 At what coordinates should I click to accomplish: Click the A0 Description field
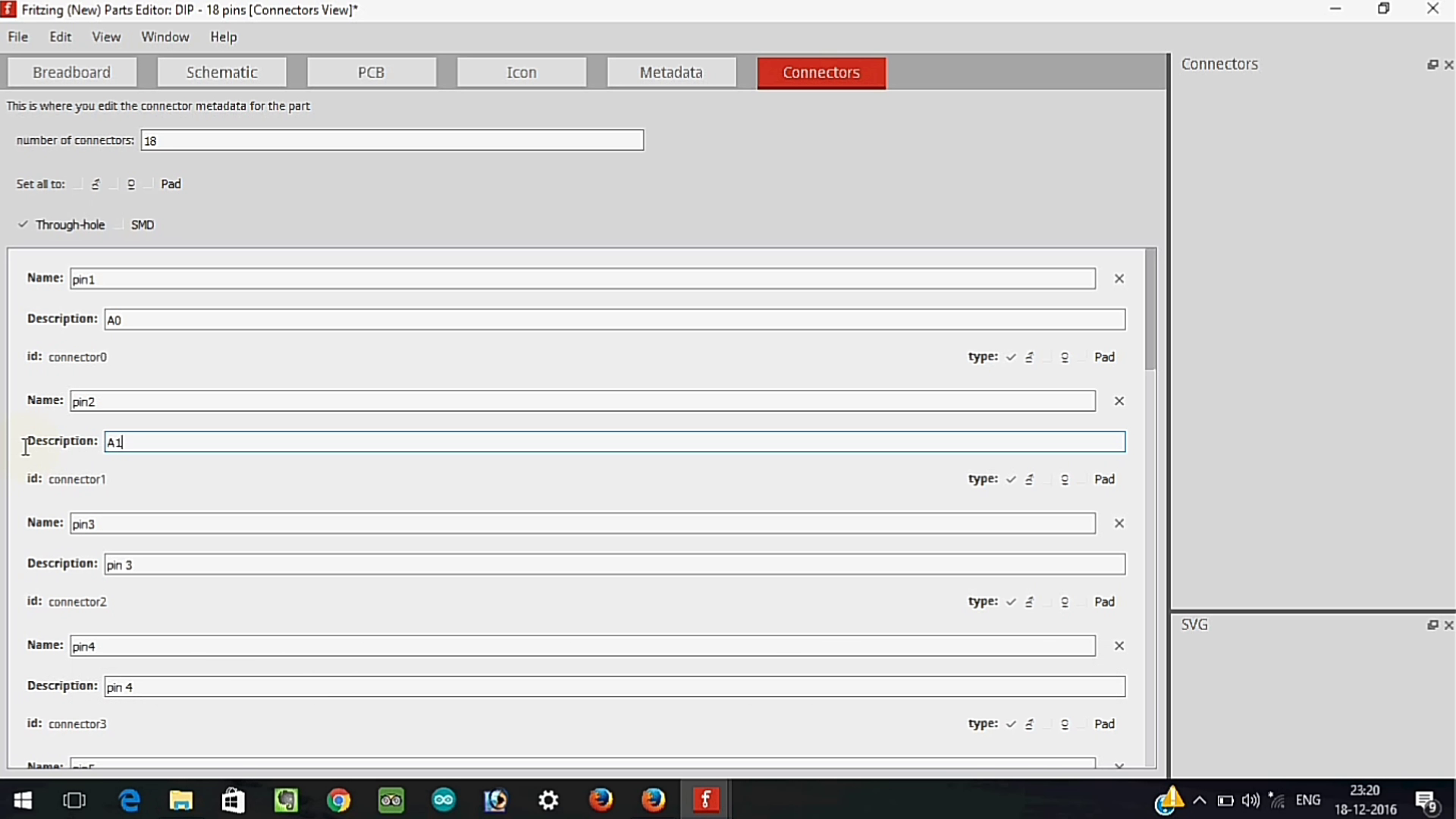pyautogui.click(x=615, y=319)
